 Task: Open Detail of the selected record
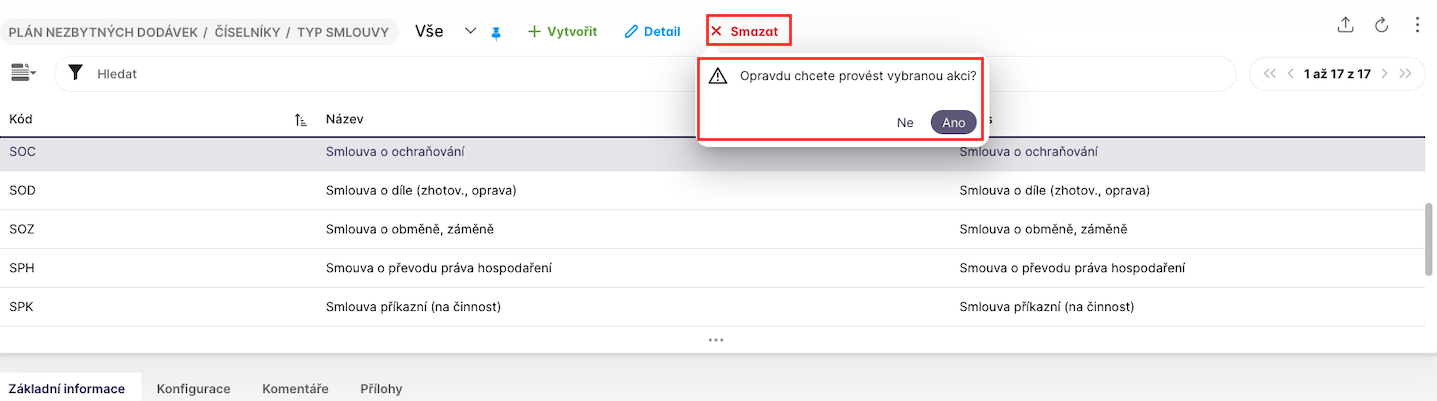pyautogui.click(x=652, y=31)
